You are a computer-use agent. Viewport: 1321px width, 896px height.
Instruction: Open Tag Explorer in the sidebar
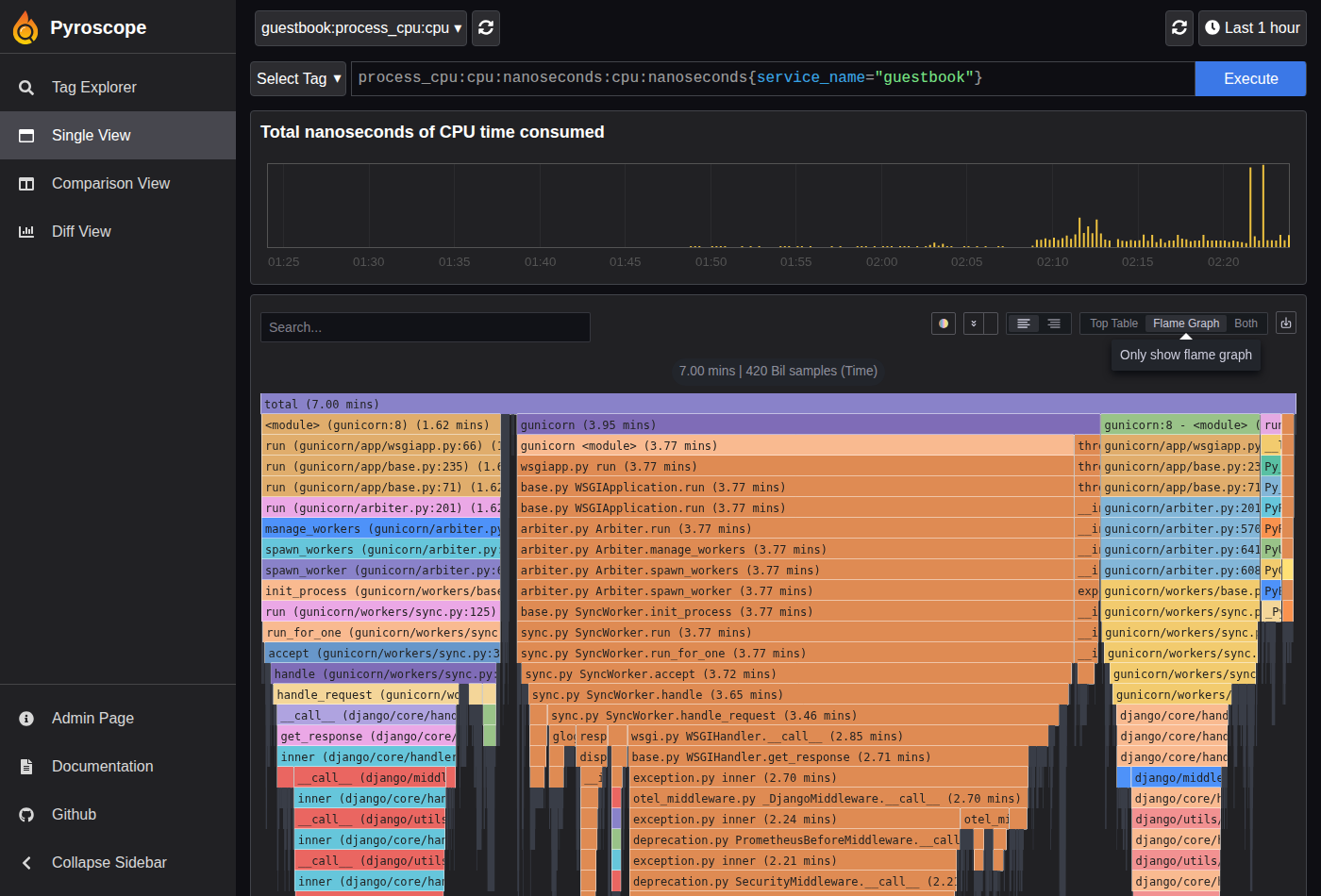pos(118,88)
